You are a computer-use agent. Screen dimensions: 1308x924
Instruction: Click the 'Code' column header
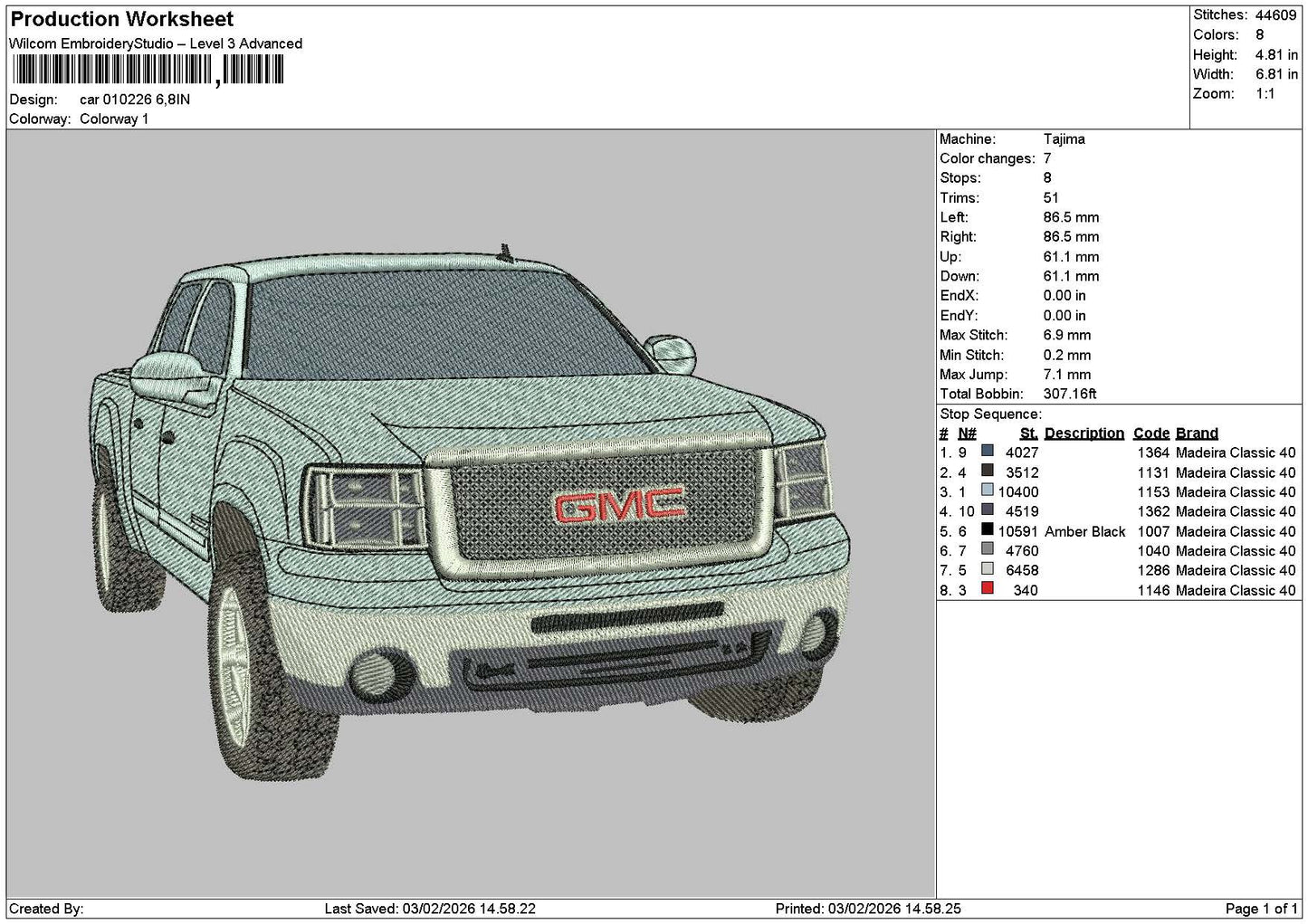click(x=1150, y=433)
